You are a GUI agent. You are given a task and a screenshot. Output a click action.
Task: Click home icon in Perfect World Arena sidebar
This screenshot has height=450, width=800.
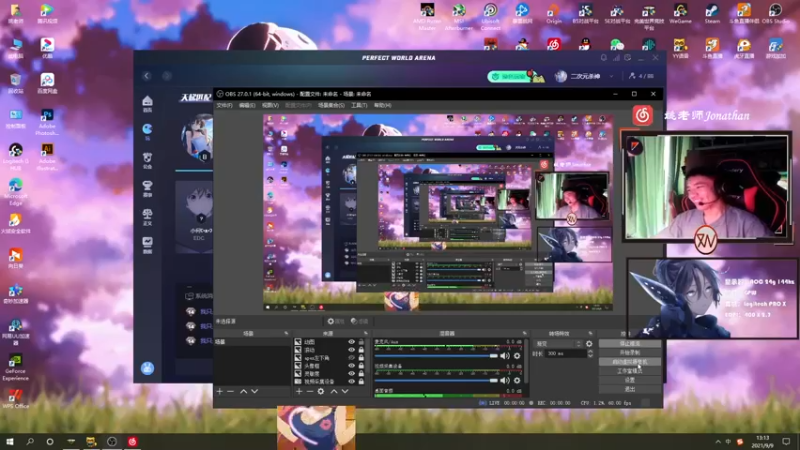pyautogui.click(x=147, y=104)
